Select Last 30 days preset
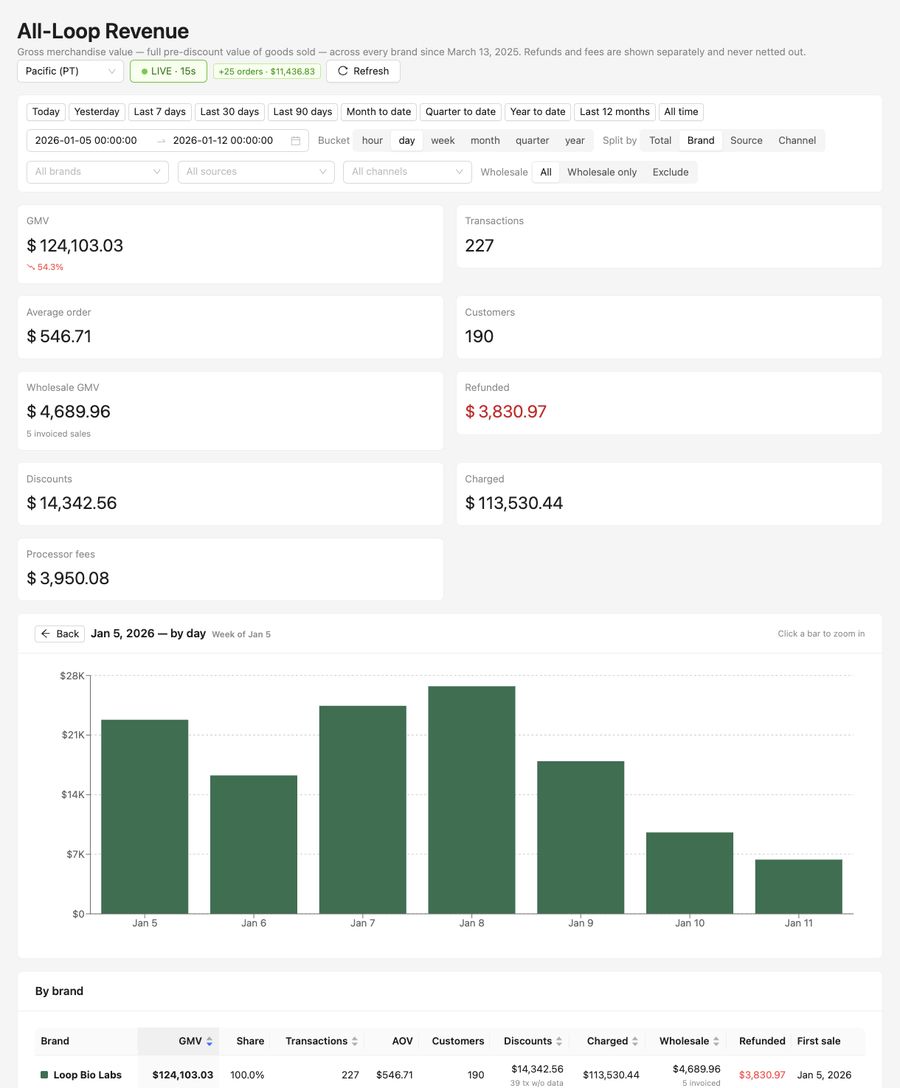This screenshot has width=900, height=1088. tap(229, 112)
